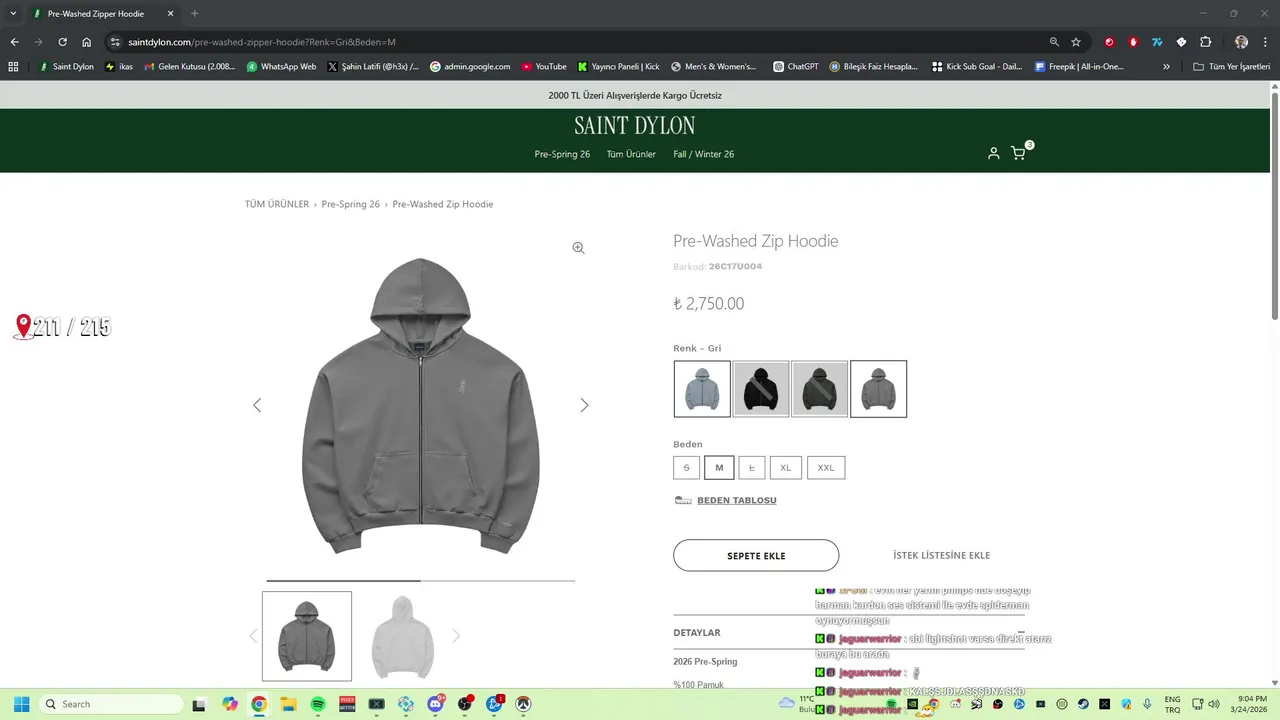The width and height of the screenshot is (1280, 720).
Task: Open the Fall / Winter 26 menu
Action: point(703,154)
